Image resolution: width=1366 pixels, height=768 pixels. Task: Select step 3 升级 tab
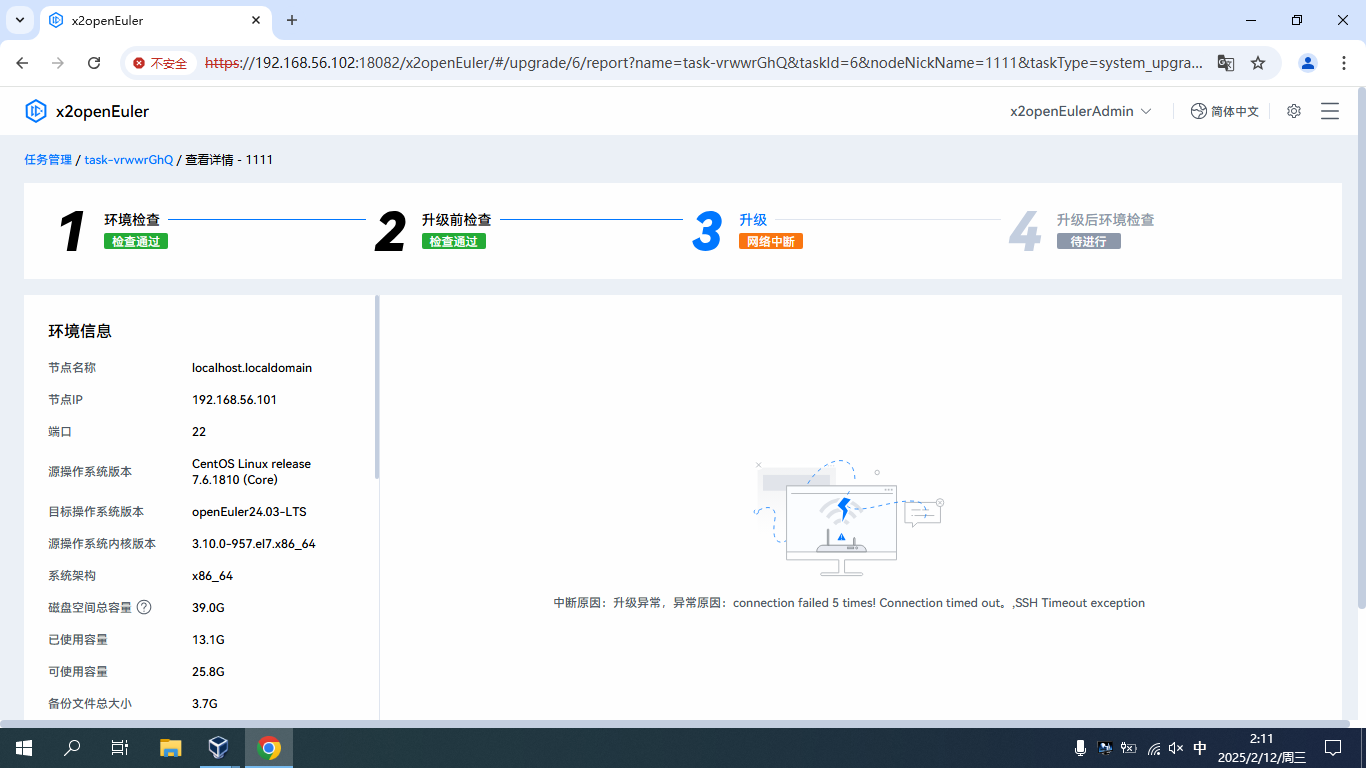click(x=752, y=220)
